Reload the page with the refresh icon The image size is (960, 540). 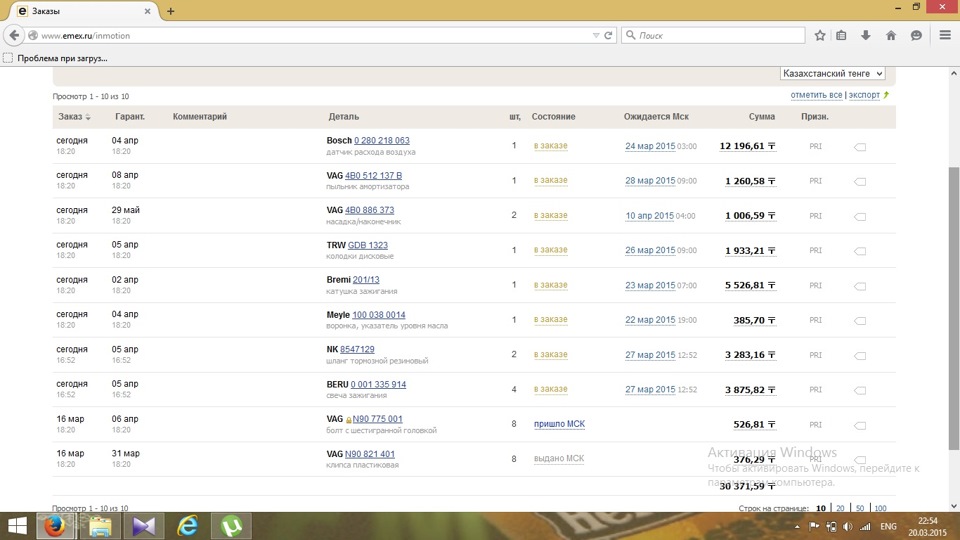point(608,36)
